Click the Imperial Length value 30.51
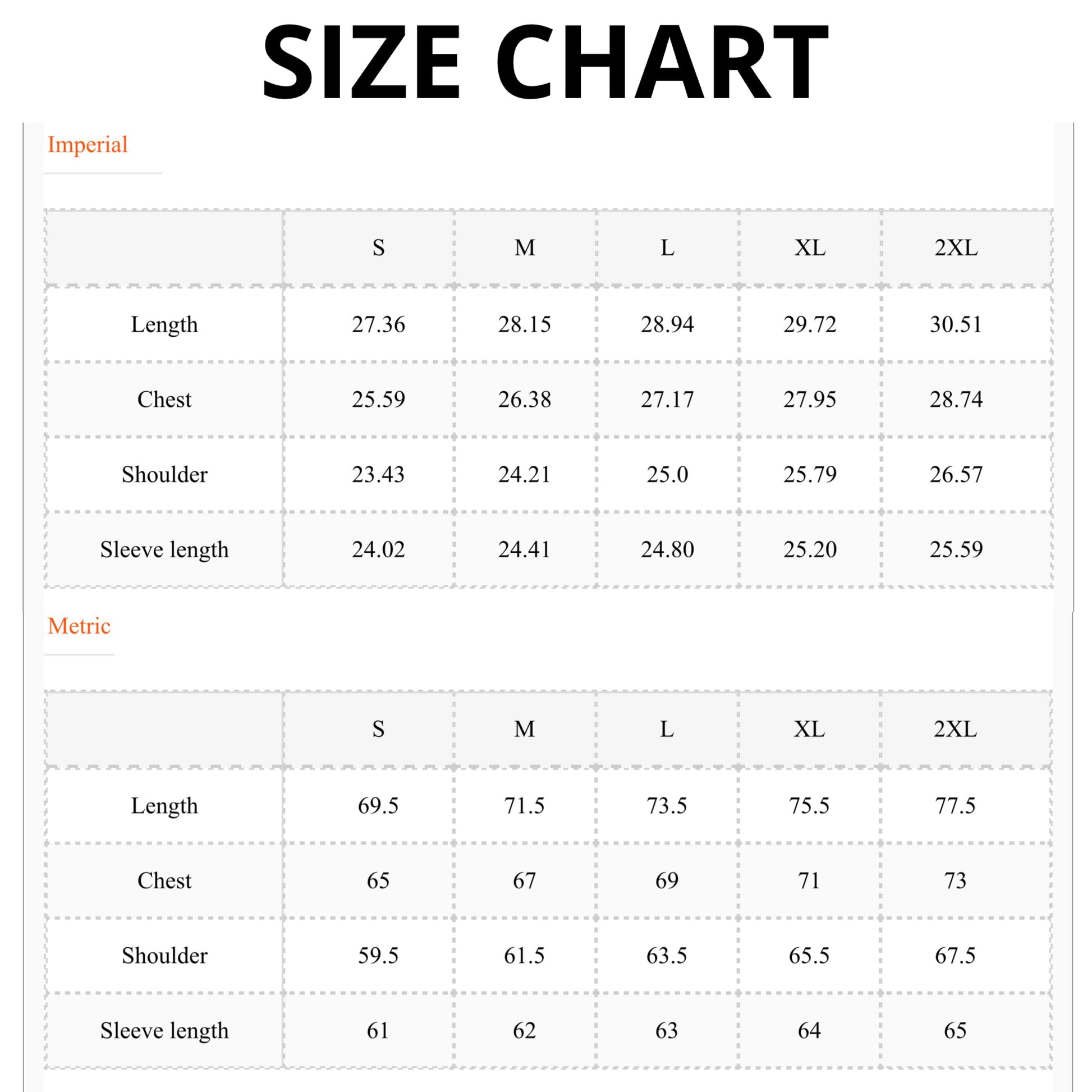Viewport: 1092px width, 1092px height. coord(956,324)
